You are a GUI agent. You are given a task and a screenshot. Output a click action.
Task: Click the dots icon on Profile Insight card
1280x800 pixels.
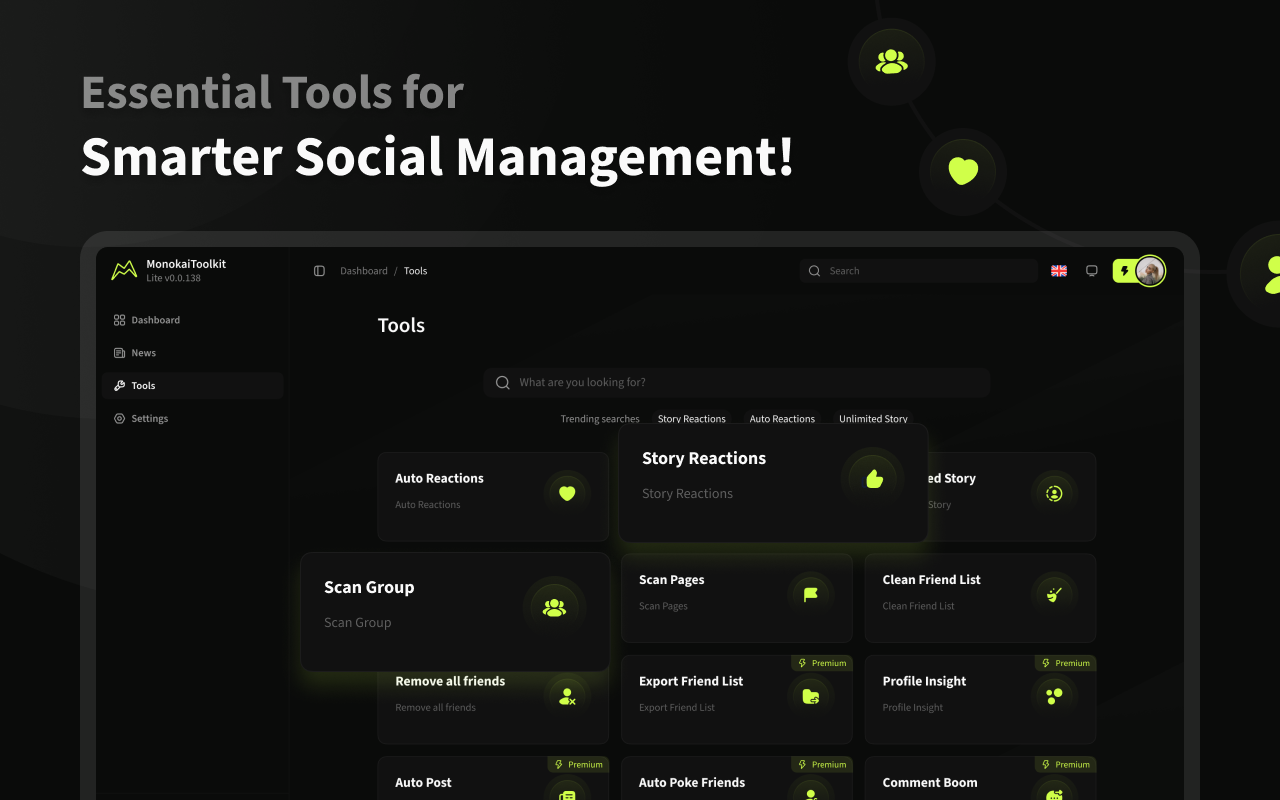[x=1053, y=696]
